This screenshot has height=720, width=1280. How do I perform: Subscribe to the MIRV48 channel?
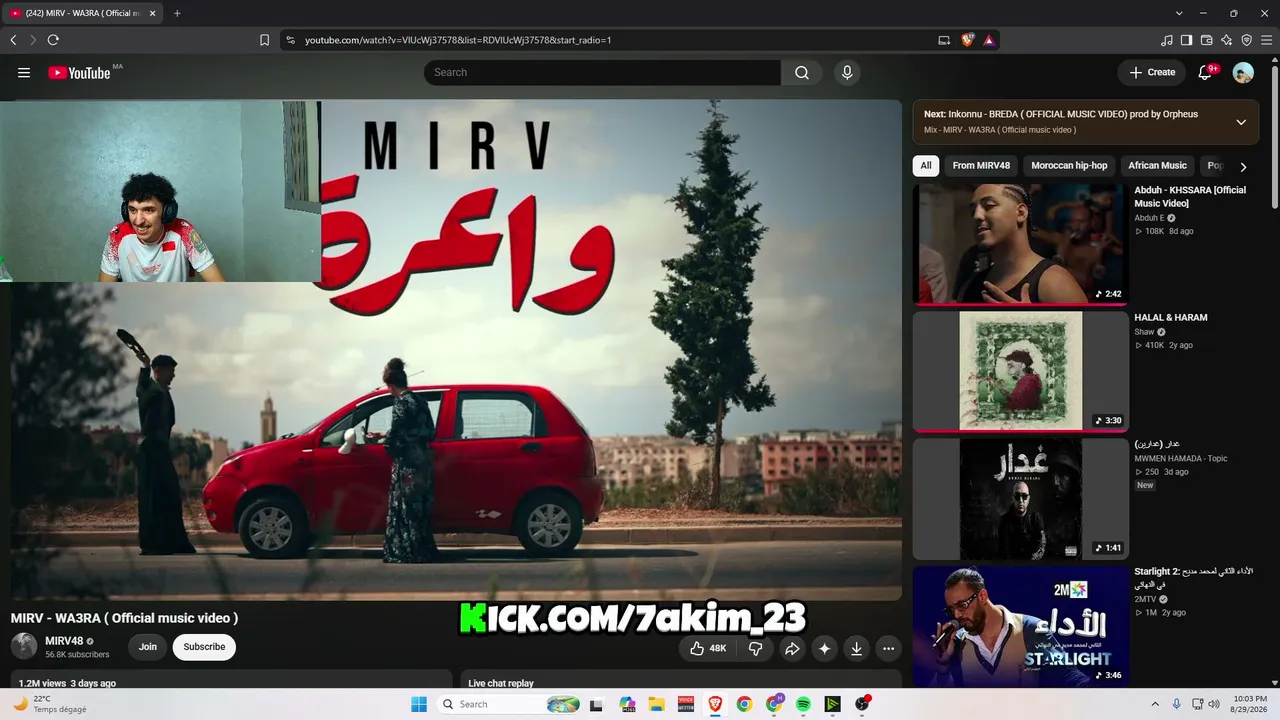pyautogui.click(x=204, y=647)
